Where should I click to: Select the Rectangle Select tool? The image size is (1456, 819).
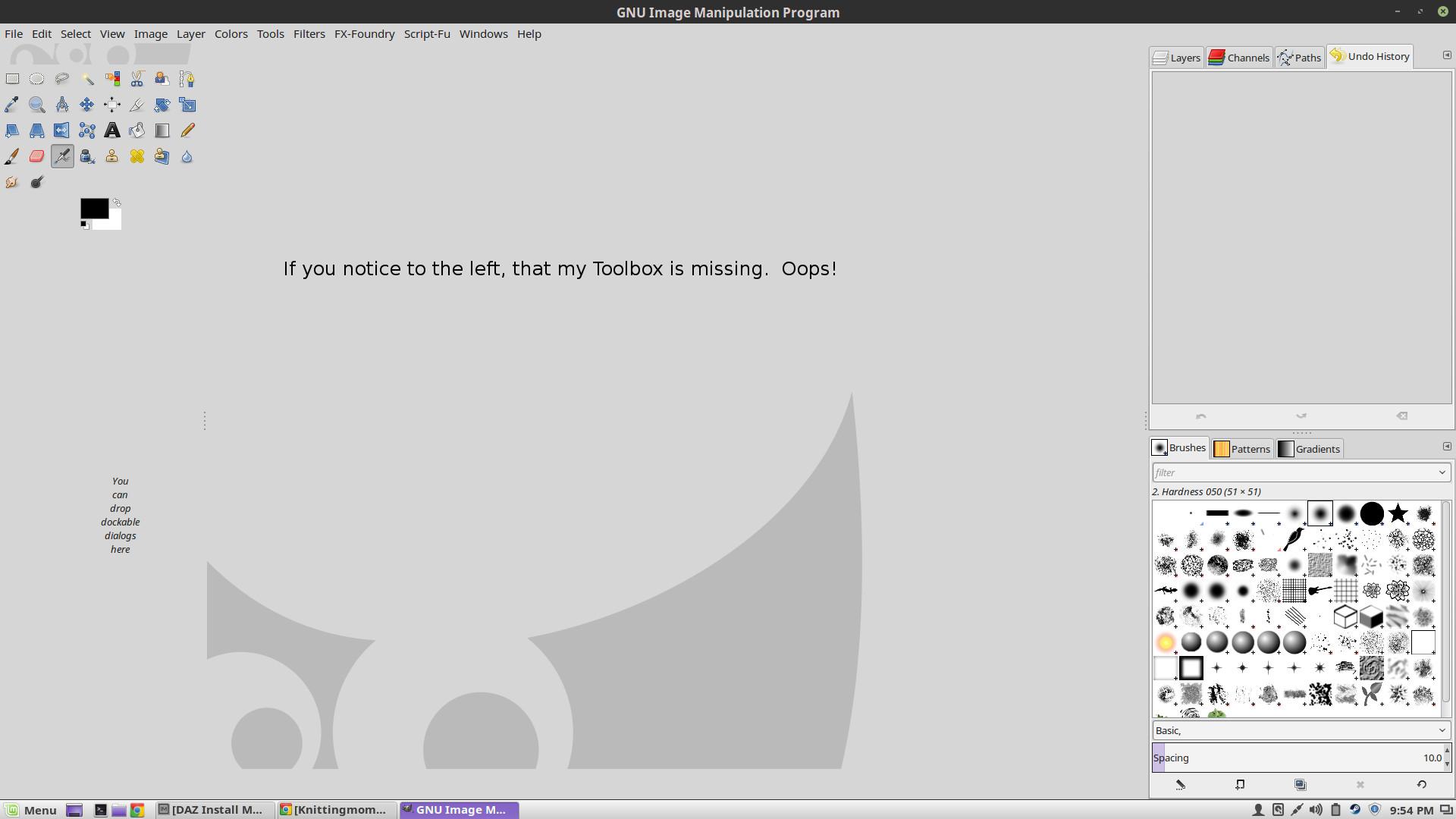pos(12,79)
